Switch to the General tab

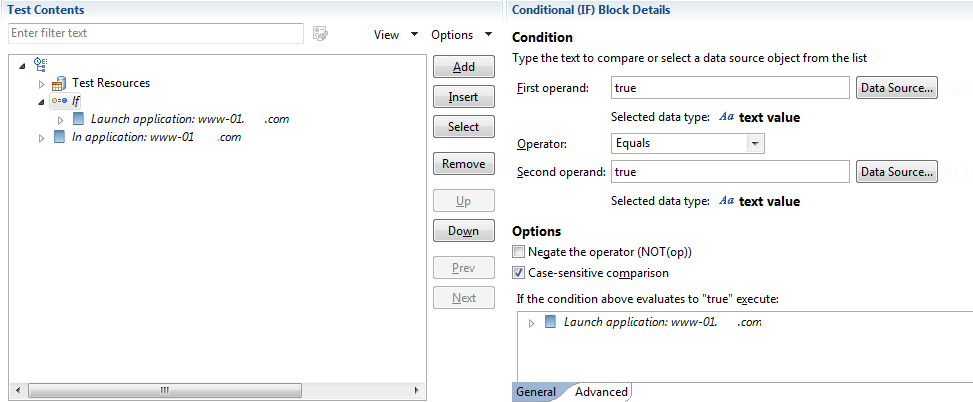(536, 391)
